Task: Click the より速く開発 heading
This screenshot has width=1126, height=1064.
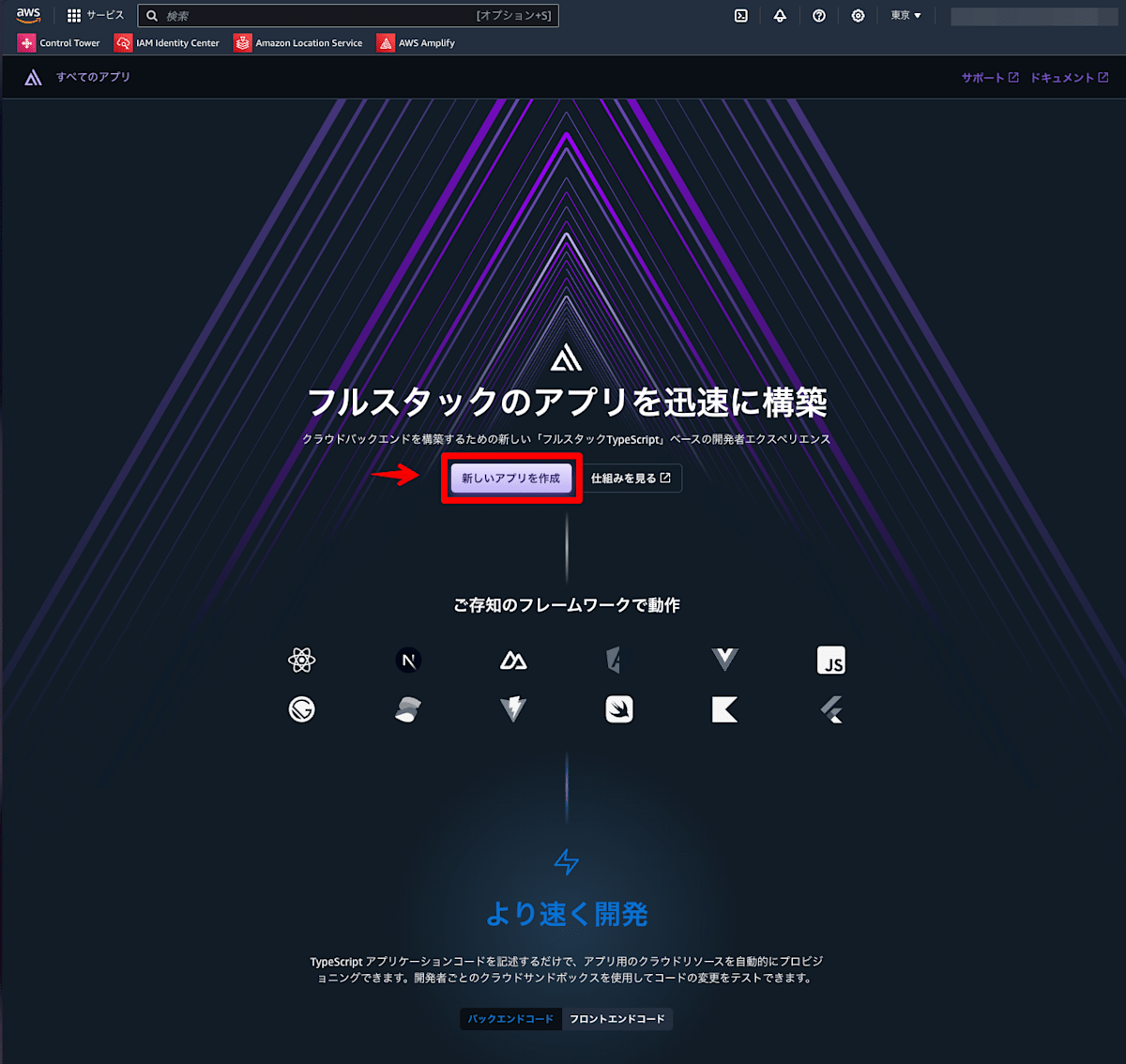Action: (567, 914)
